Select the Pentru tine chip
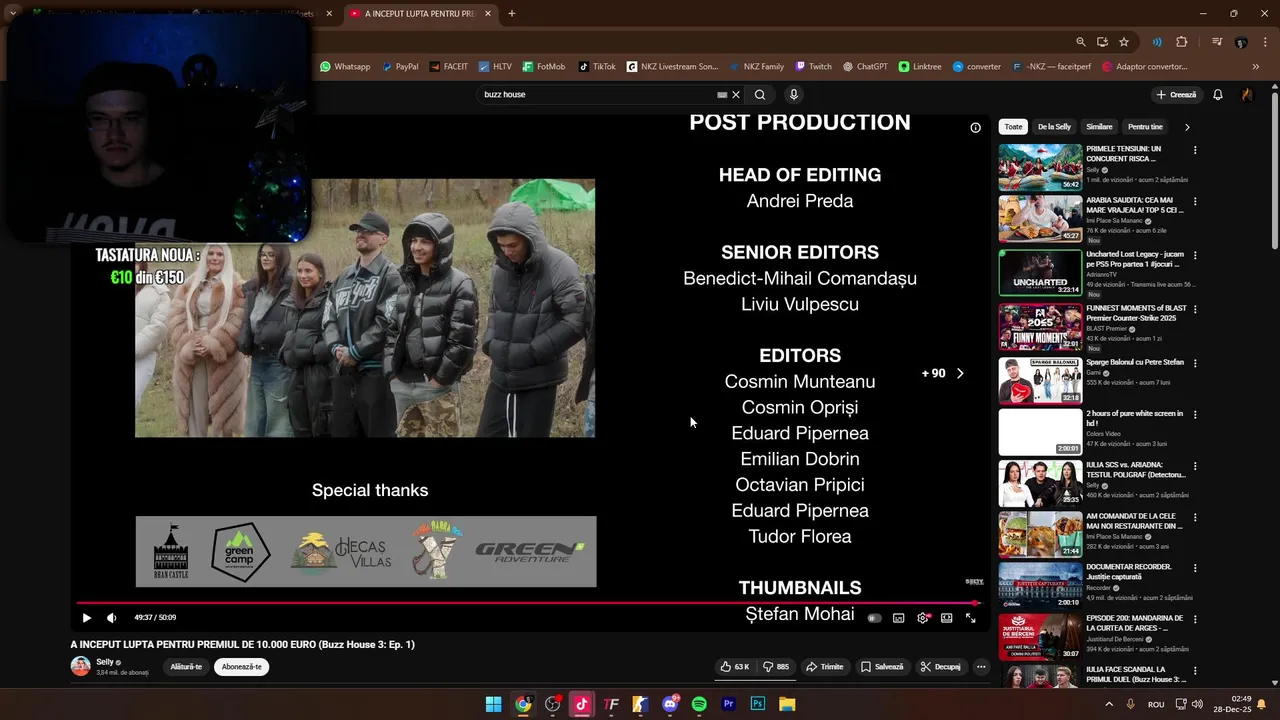Viewport: 1280px width, 720px height. click(1145, 127)
